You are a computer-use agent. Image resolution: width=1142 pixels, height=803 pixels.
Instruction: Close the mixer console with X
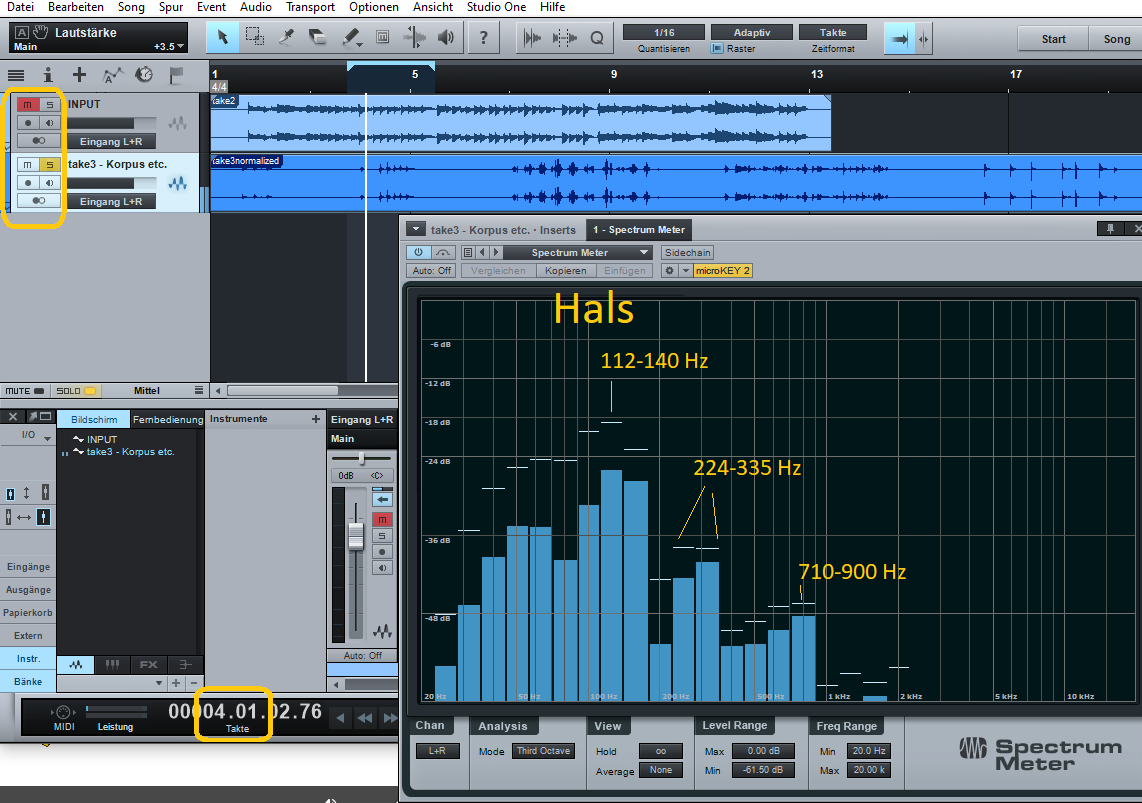click(12, 416)
